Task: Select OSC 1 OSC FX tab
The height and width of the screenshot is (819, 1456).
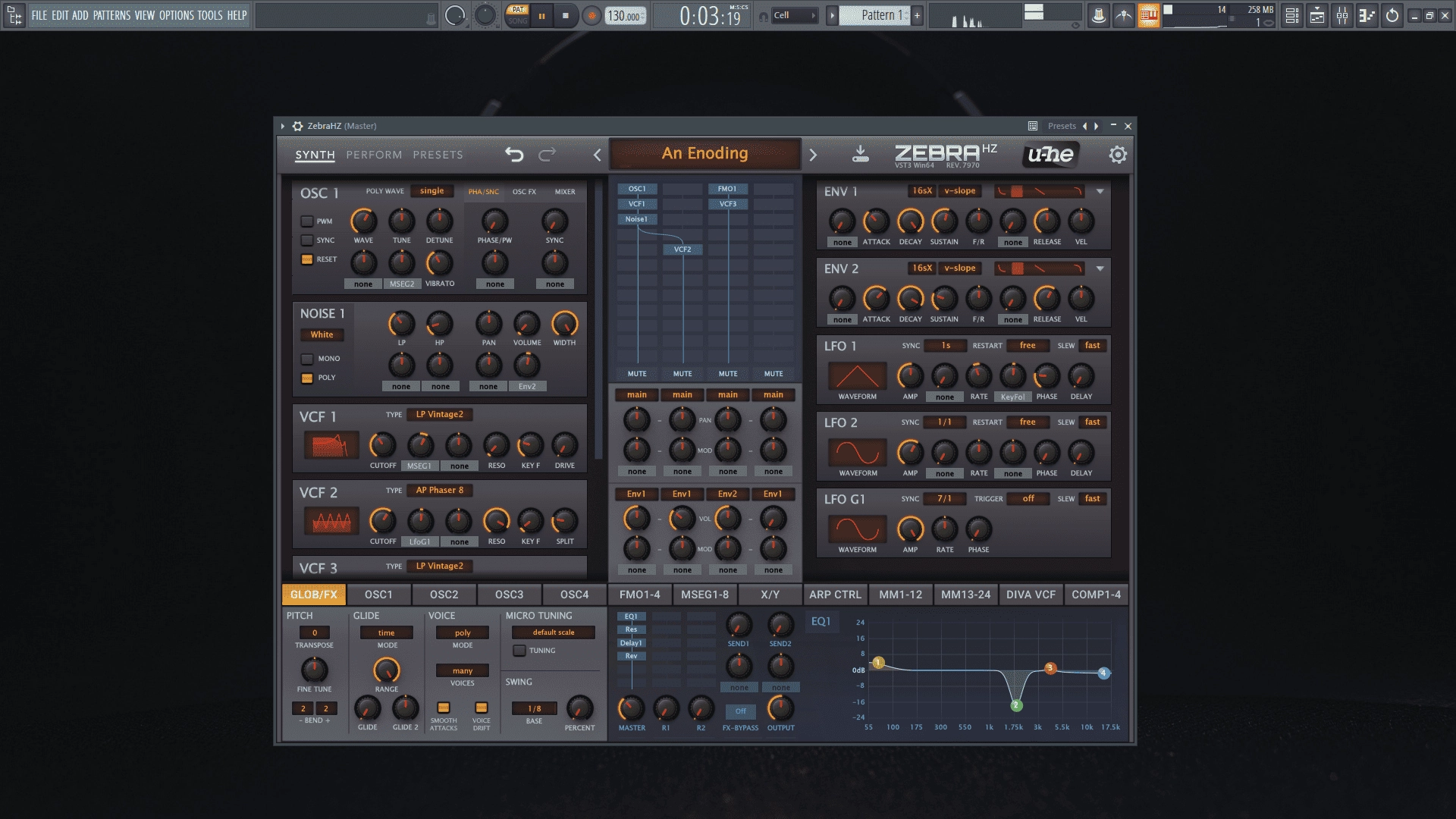Action: pos(524,192)
